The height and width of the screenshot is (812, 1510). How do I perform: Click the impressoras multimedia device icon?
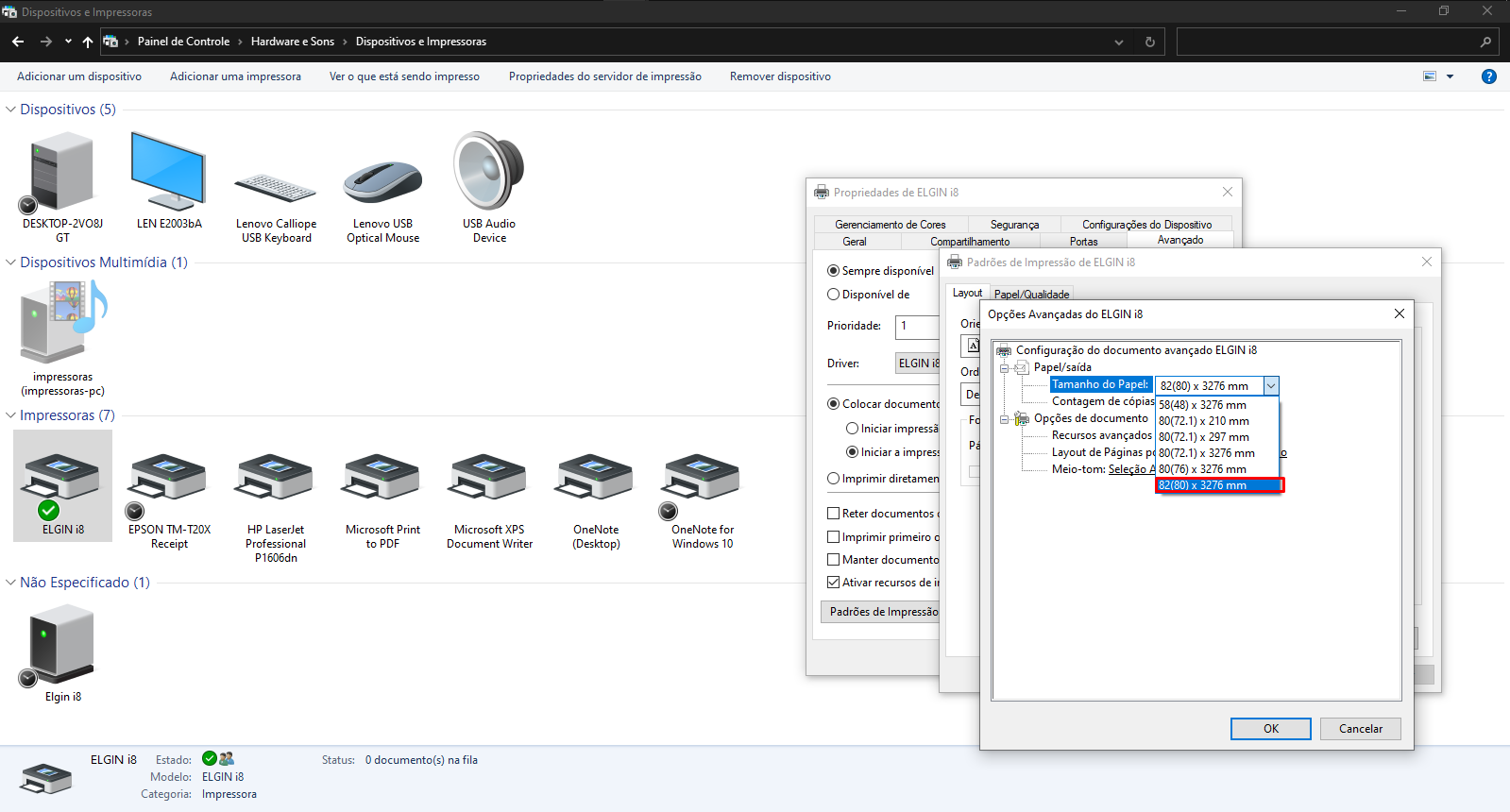click(63, 325)
